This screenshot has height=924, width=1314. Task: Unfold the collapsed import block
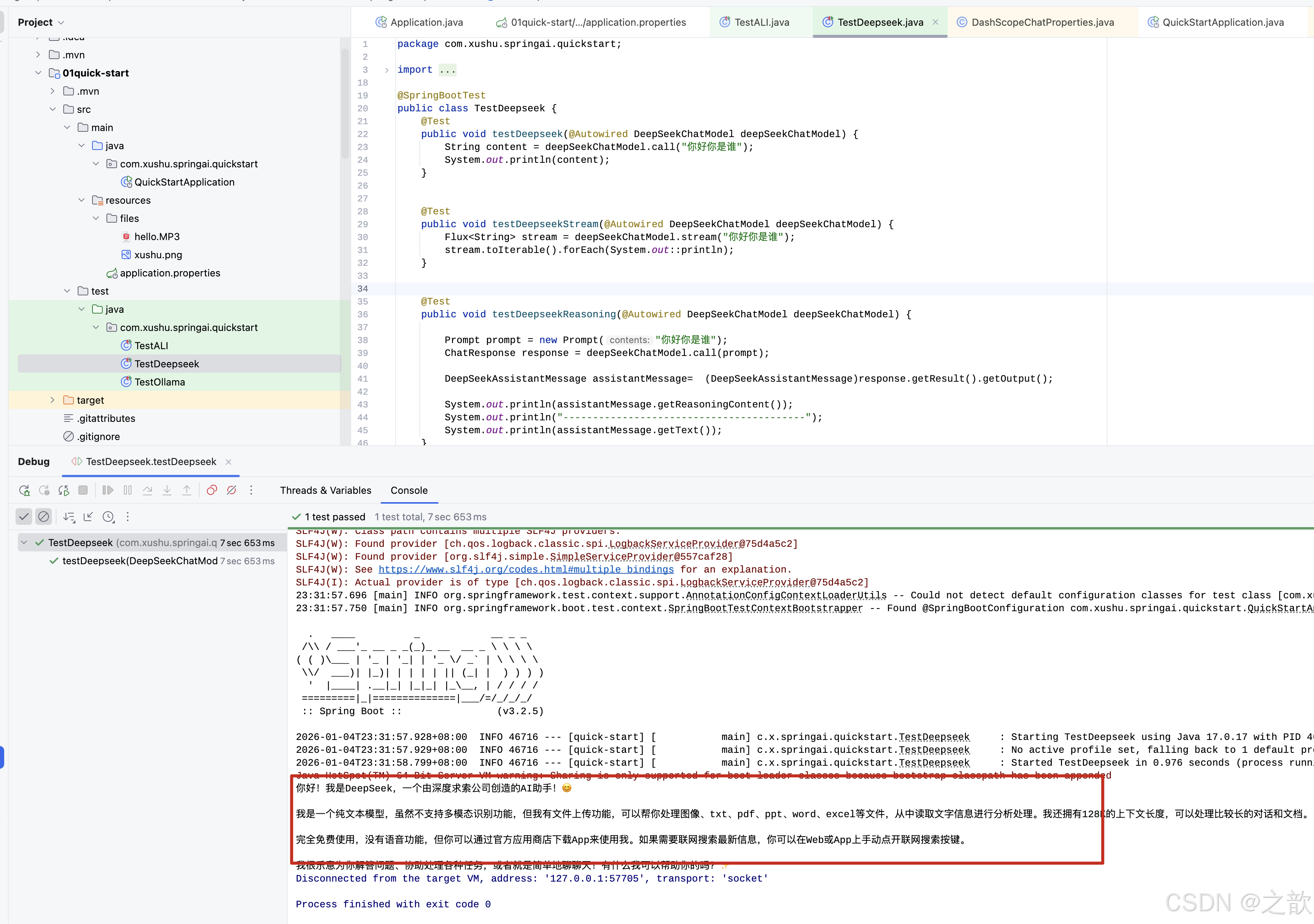[x=387, y=70]
